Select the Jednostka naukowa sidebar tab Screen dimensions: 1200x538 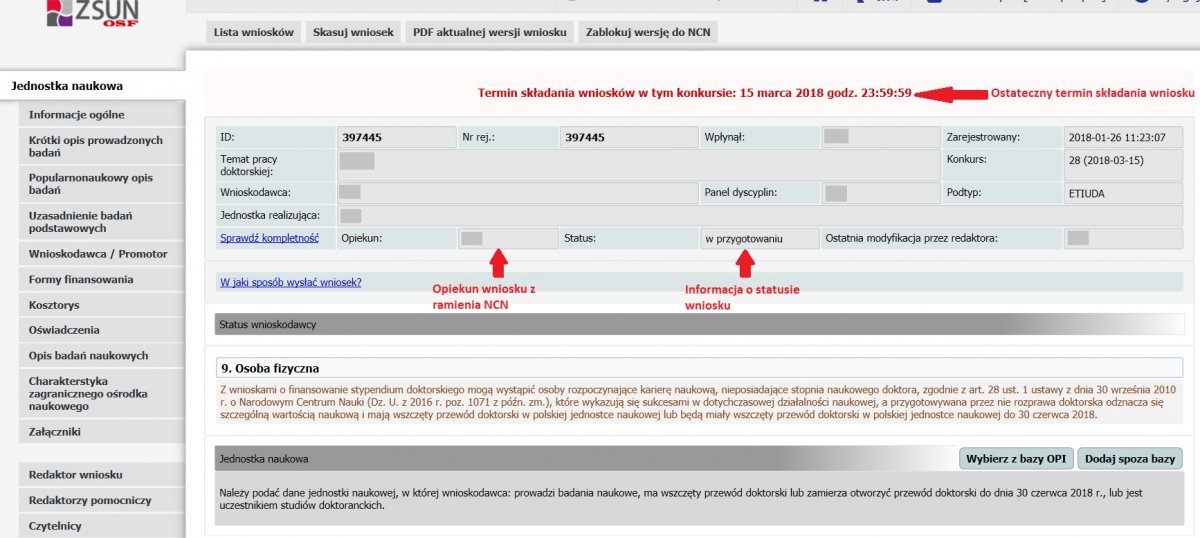(67, 86)
